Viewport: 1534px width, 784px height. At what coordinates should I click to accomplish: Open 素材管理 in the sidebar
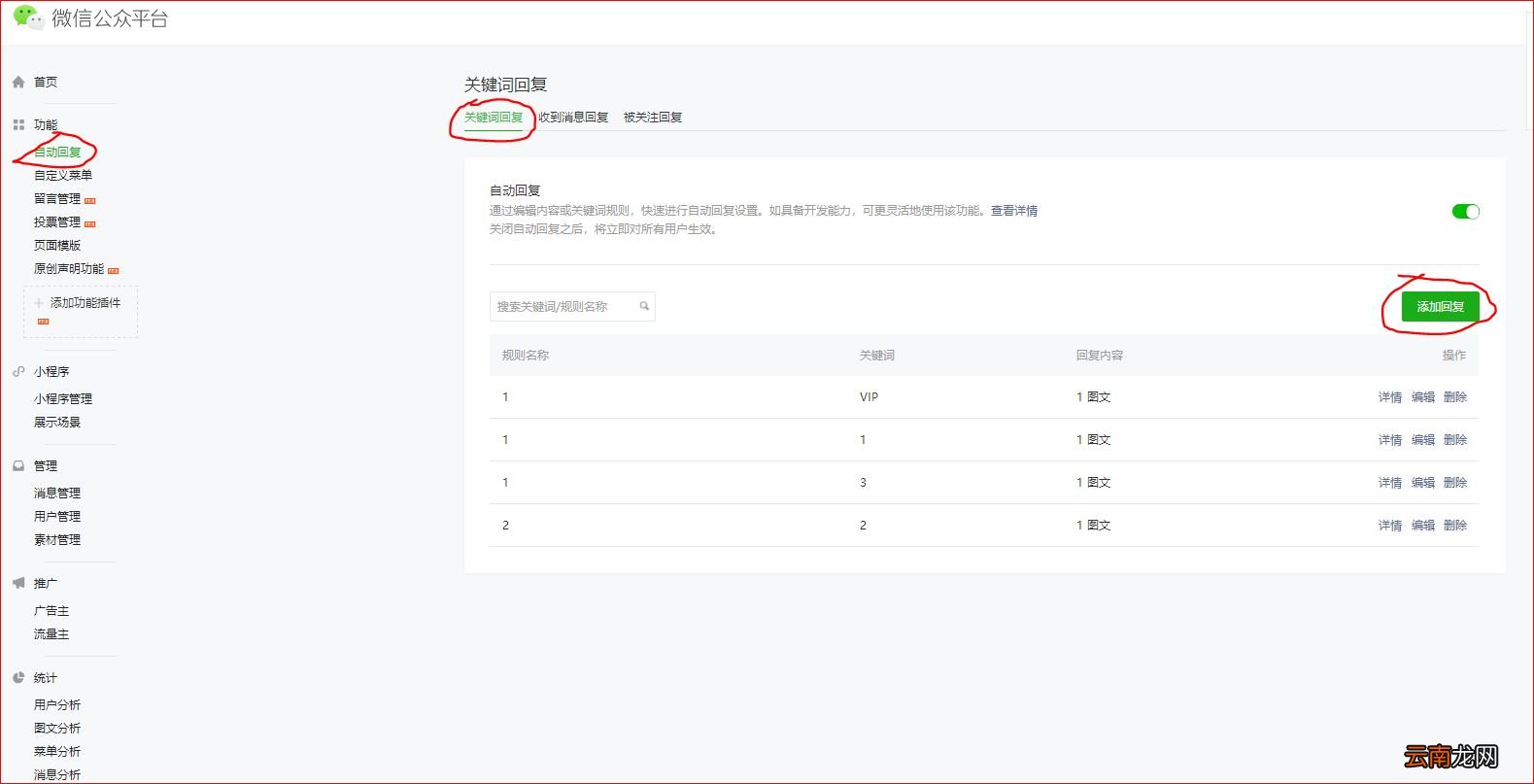point(57,540)
